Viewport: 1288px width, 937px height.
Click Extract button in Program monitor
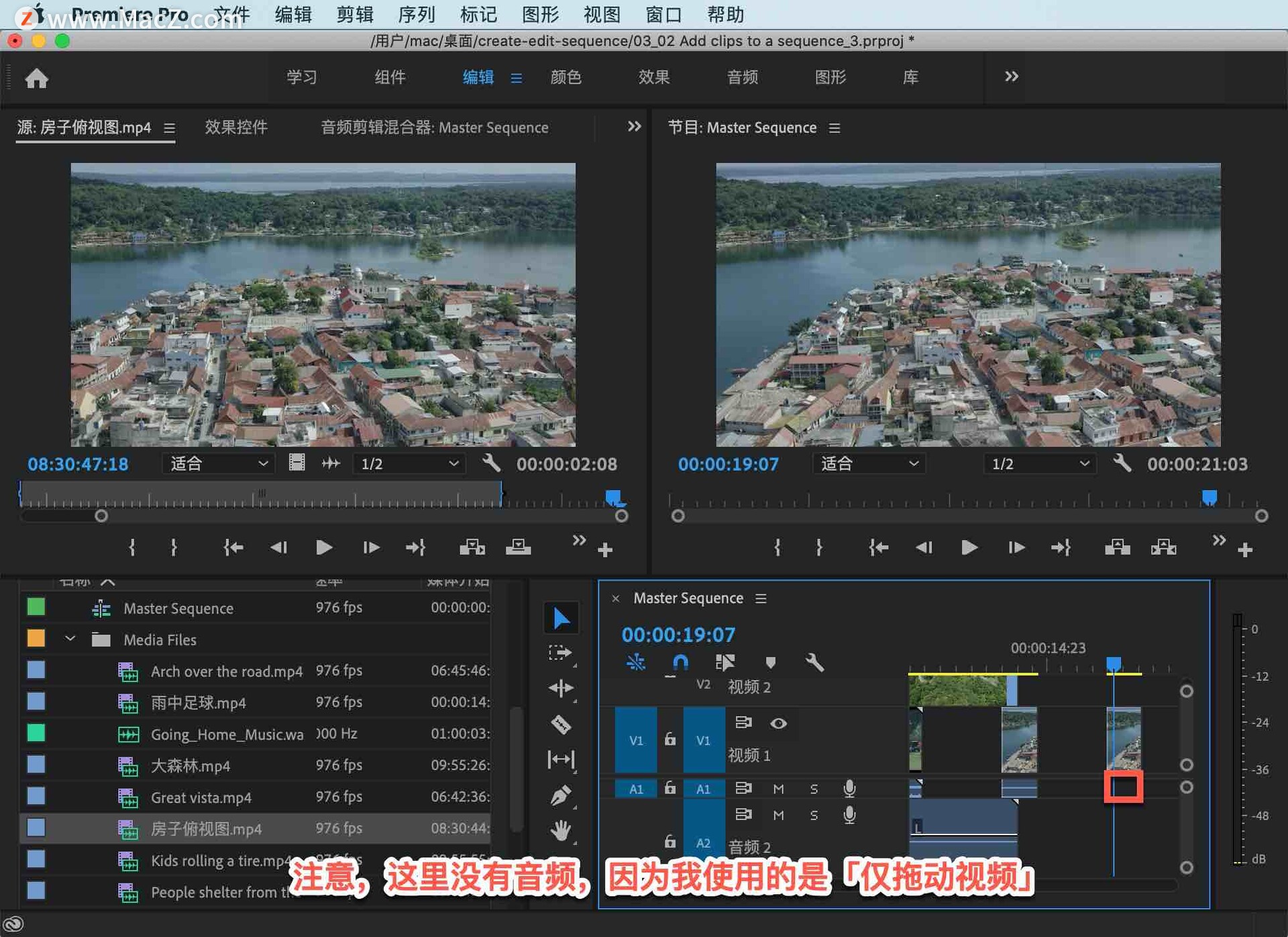(1163, 547)
